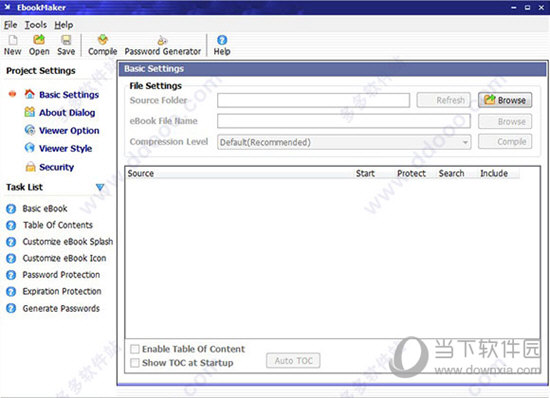The image size is (550, 398).
Task: Open the Tools menu
Action: [35, 25]
